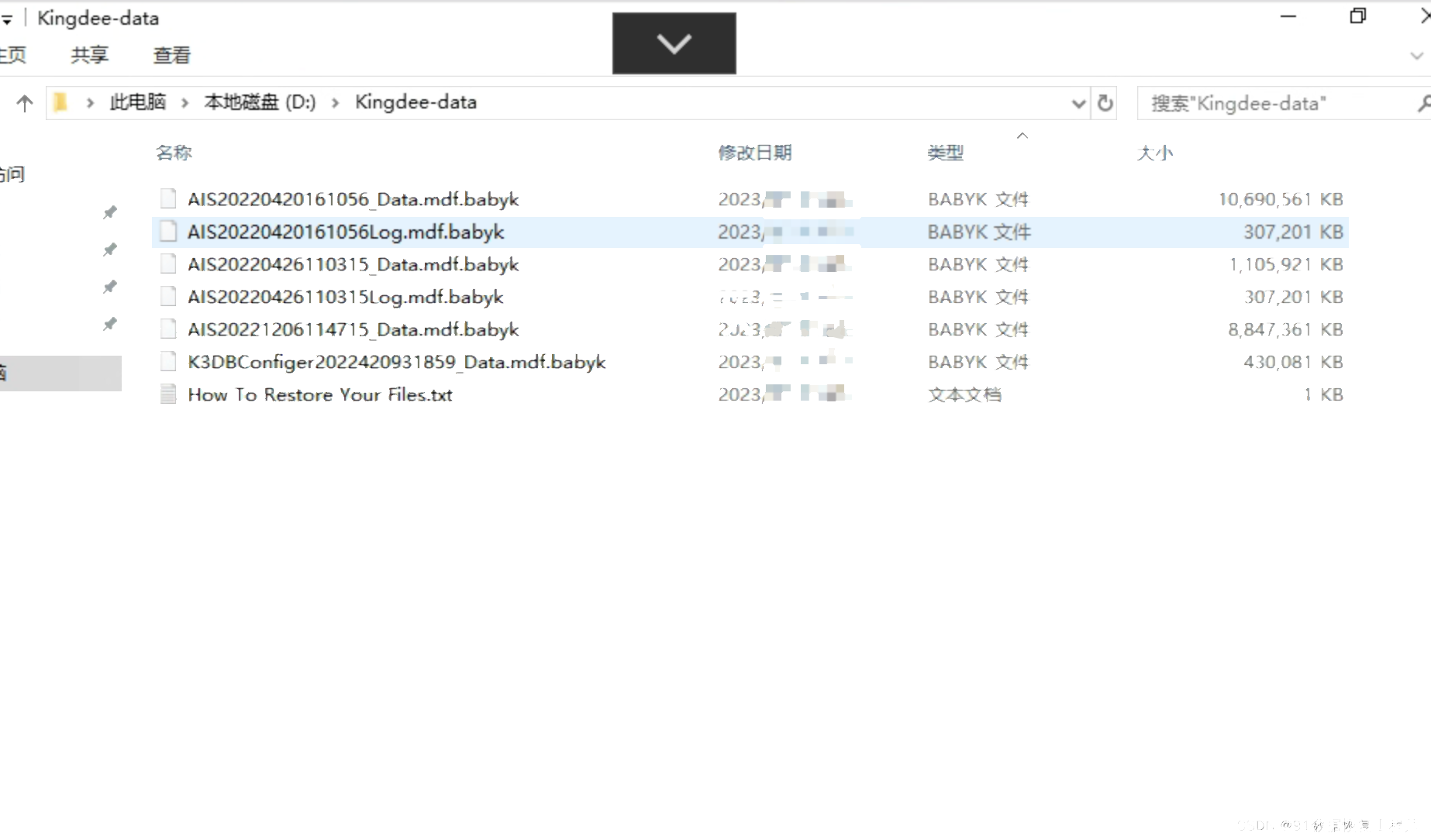Click file icon of How To Restore Your Files.txt
Image resolution: width=1431 pixels, height=840 pixels.
[x=167, y=394]
